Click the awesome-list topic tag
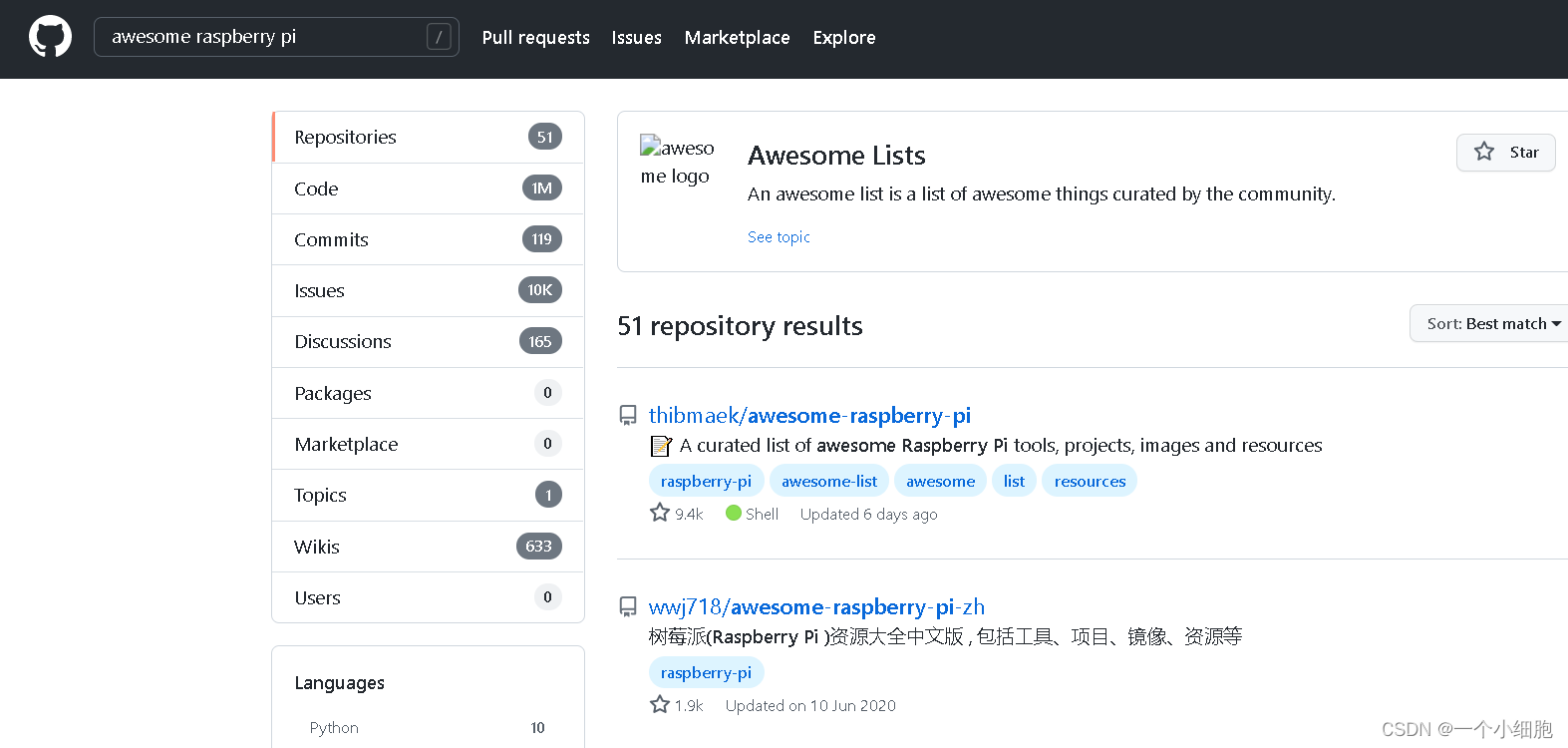The height and width of the screenshot is (748, 1568). [x=829, y=481]
